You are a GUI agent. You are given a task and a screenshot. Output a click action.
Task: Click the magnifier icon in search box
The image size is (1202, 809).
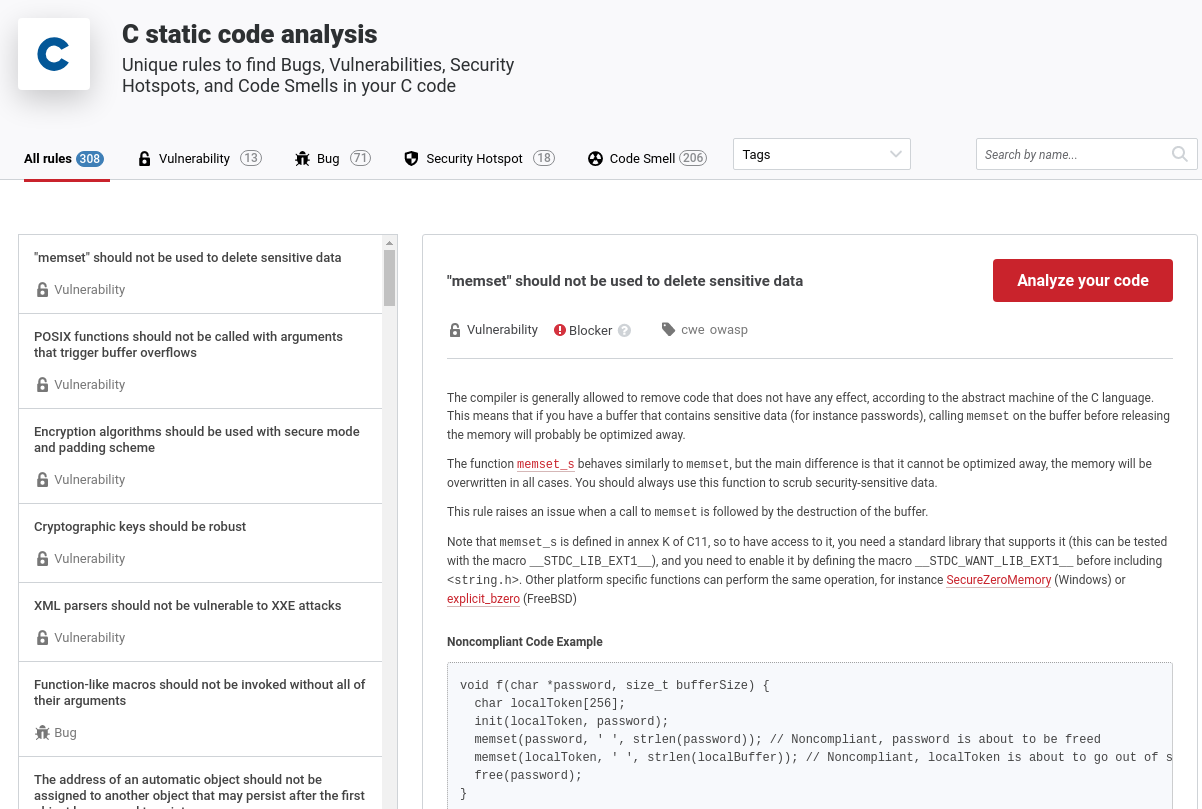1179,154
